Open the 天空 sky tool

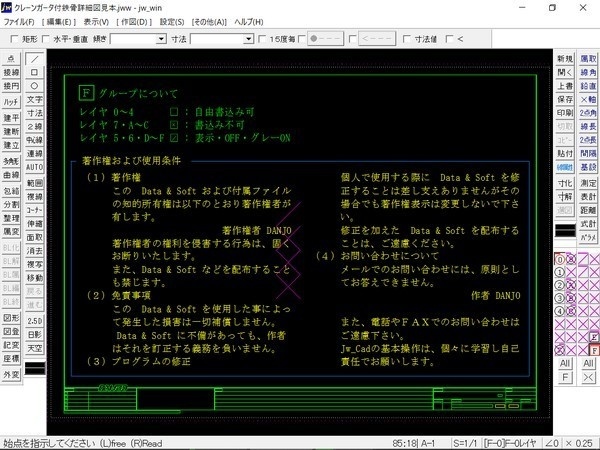[34, 348]
